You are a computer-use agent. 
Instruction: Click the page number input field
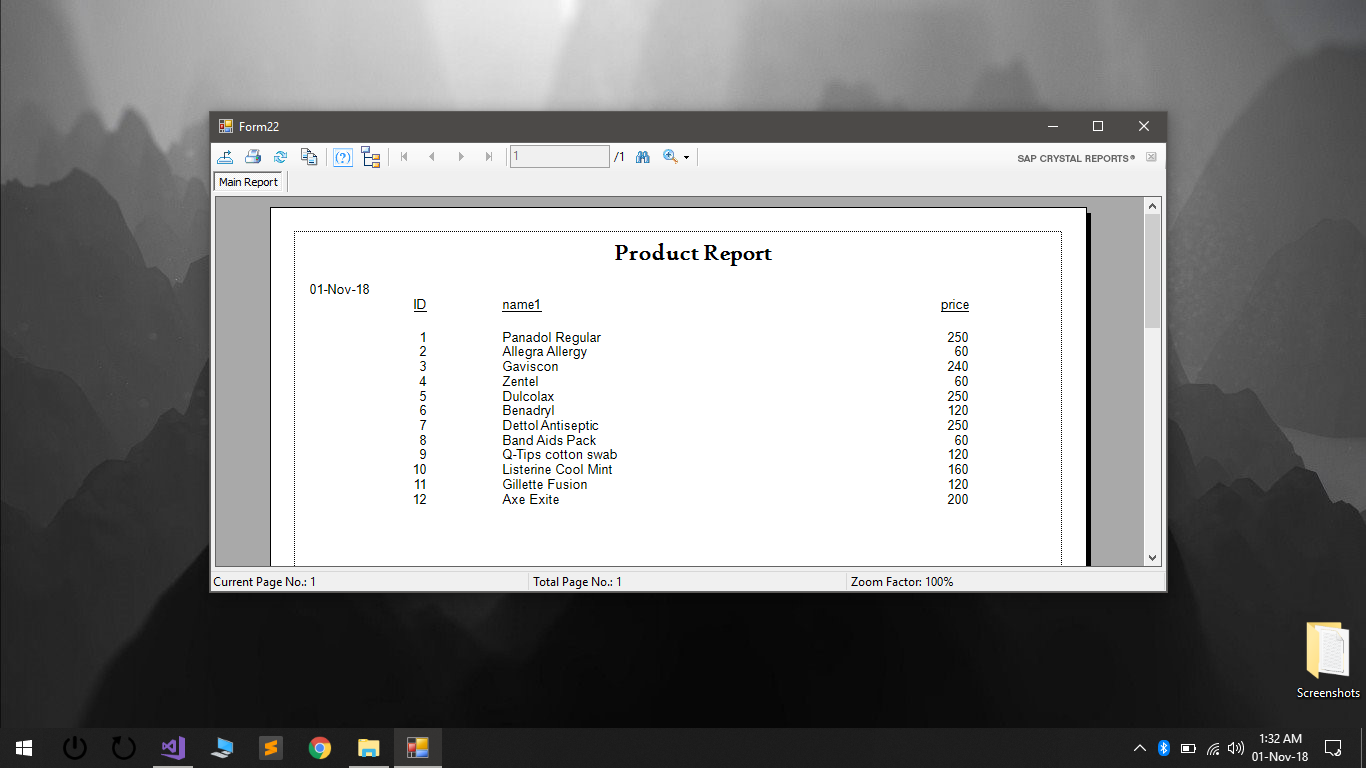pos(559,156)
